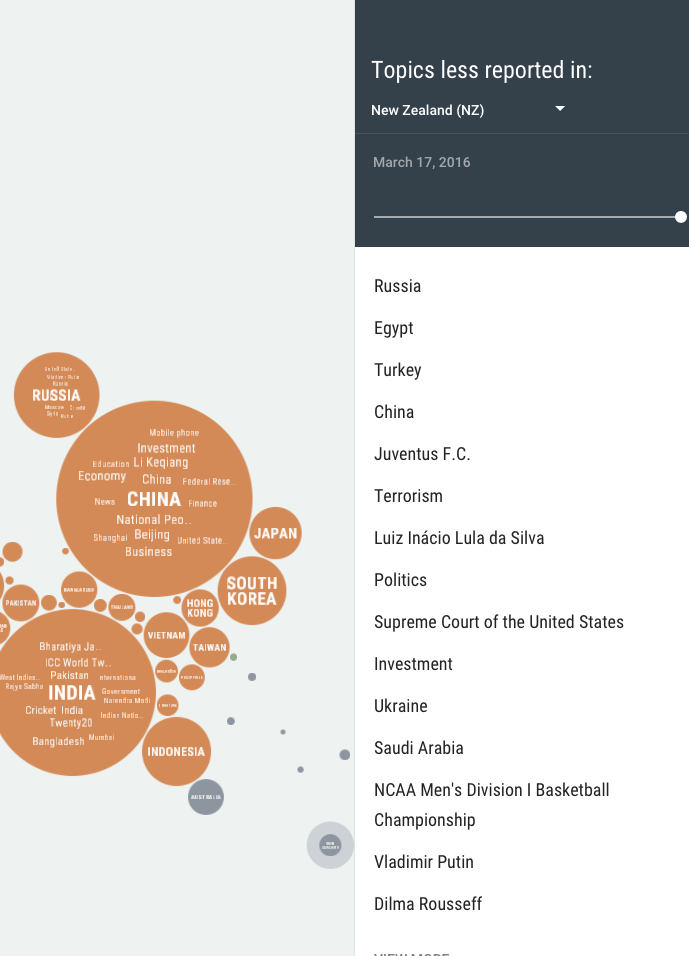Click Mumbai inside India bubble
Screen dimensions: 689x956
[101, 738]
